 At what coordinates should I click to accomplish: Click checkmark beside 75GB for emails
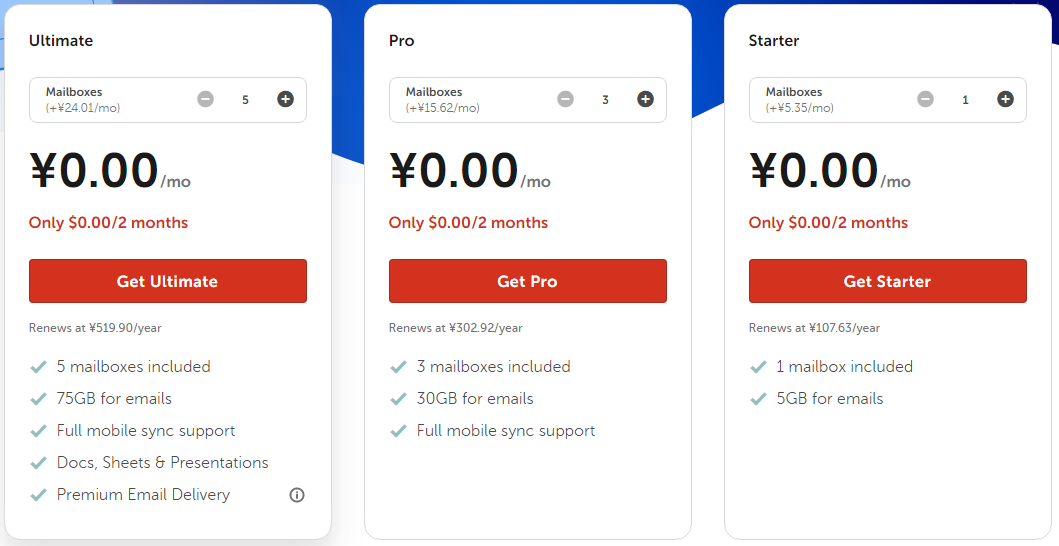click(x=38, y=399)
